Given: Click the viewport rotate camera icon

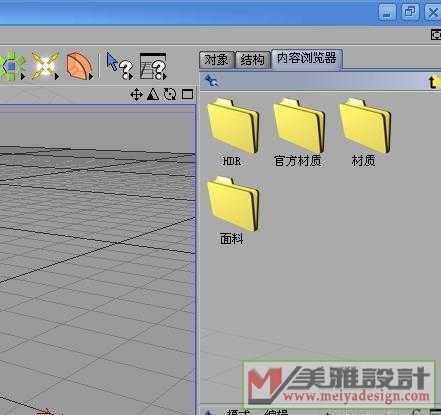Looking at the screenshot, I should pos(170,95).
